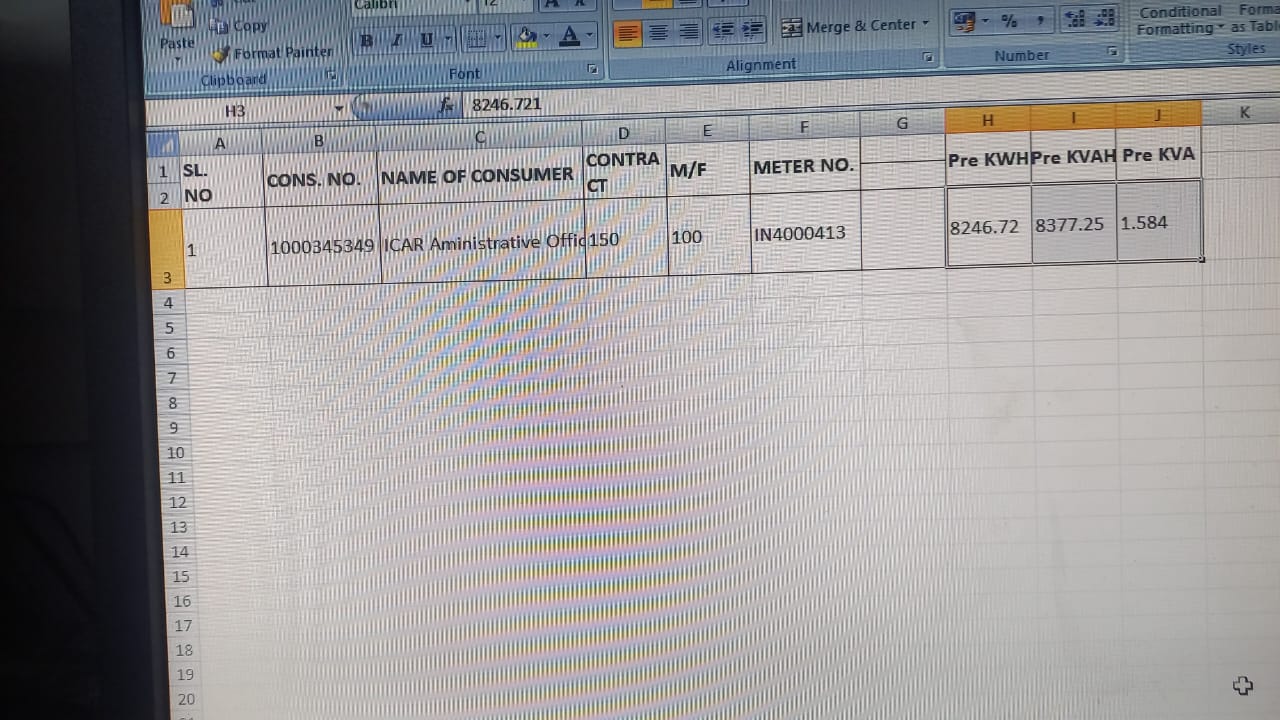Select column K header
The image size is (1280, 720).
[x=1244, y=112]
